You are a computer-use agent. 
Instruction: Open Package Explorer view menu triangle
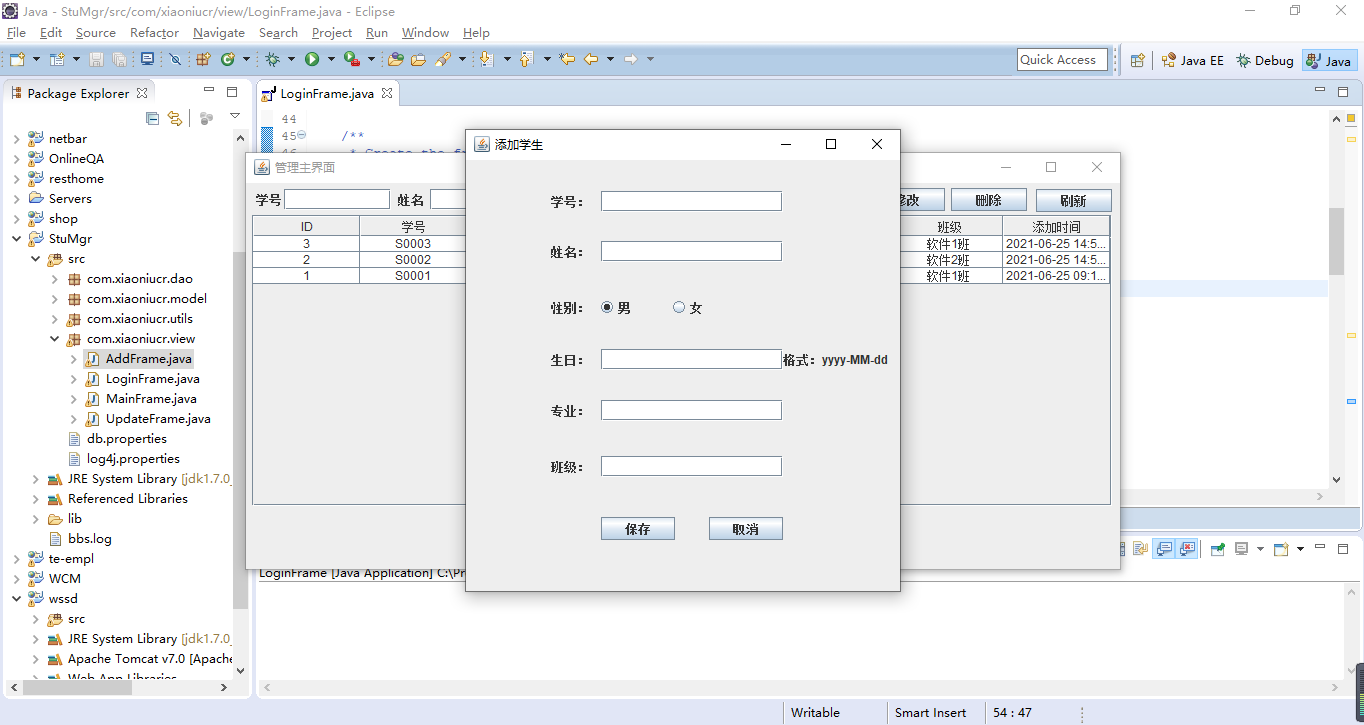[235, 118]
